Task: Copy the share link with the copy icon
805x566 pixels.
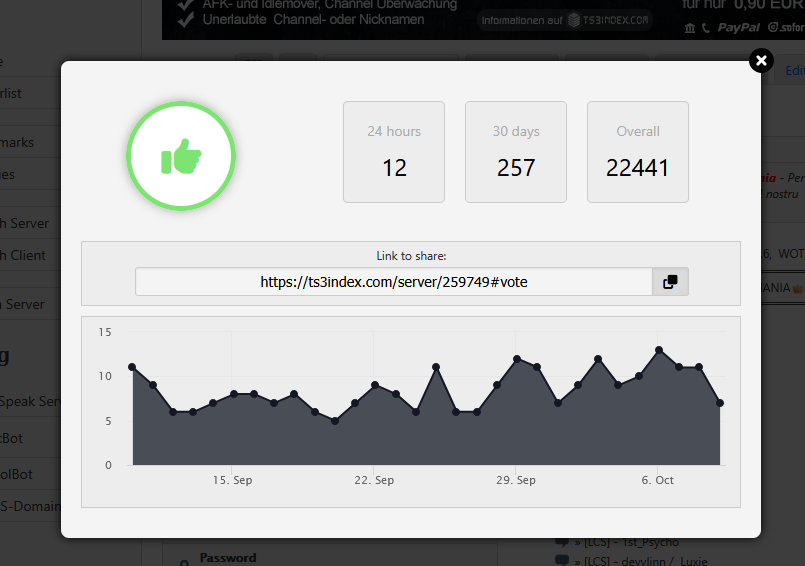Action: [670, 282]
